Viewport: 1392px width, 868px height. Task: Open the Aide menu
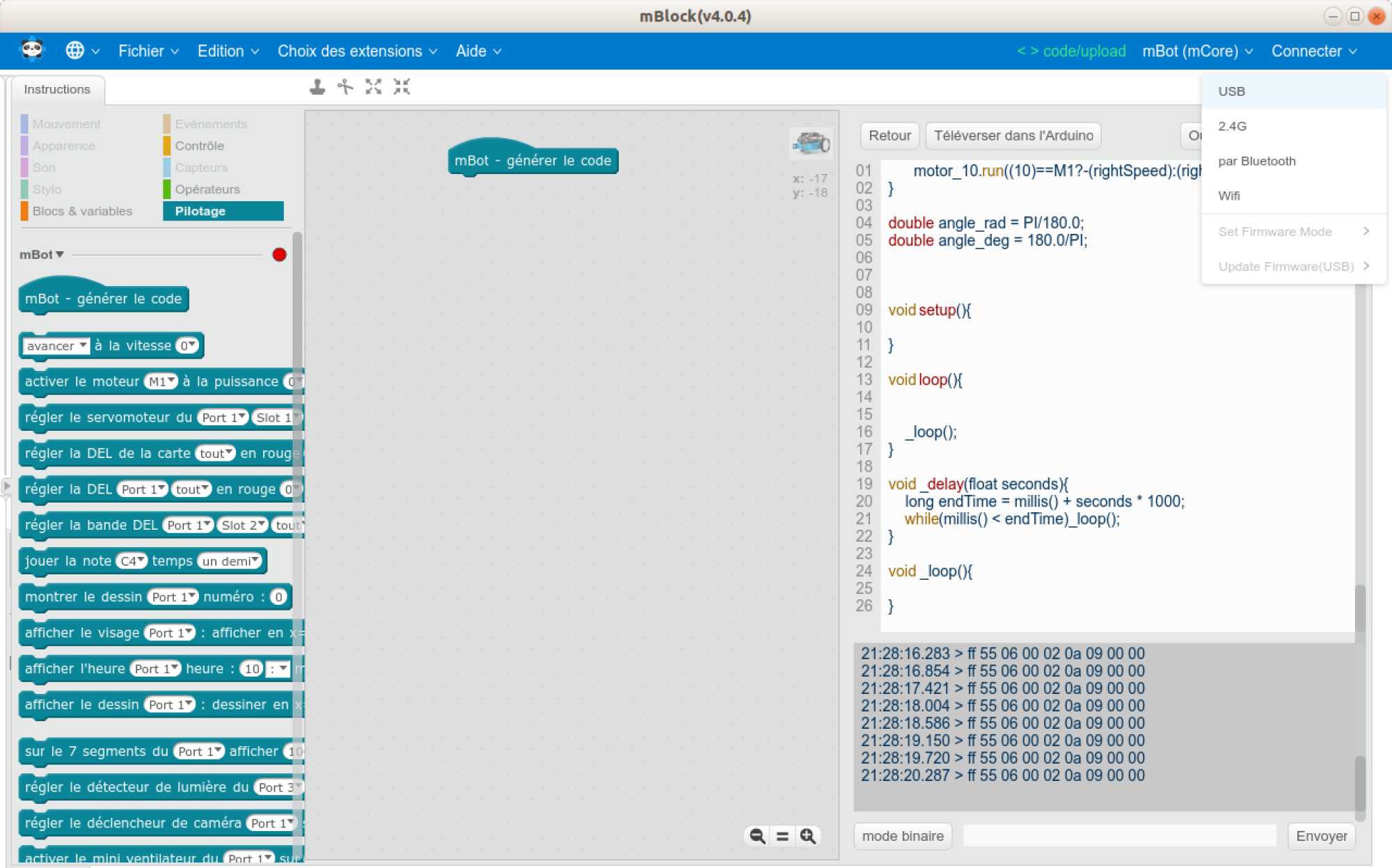point(478,51)
